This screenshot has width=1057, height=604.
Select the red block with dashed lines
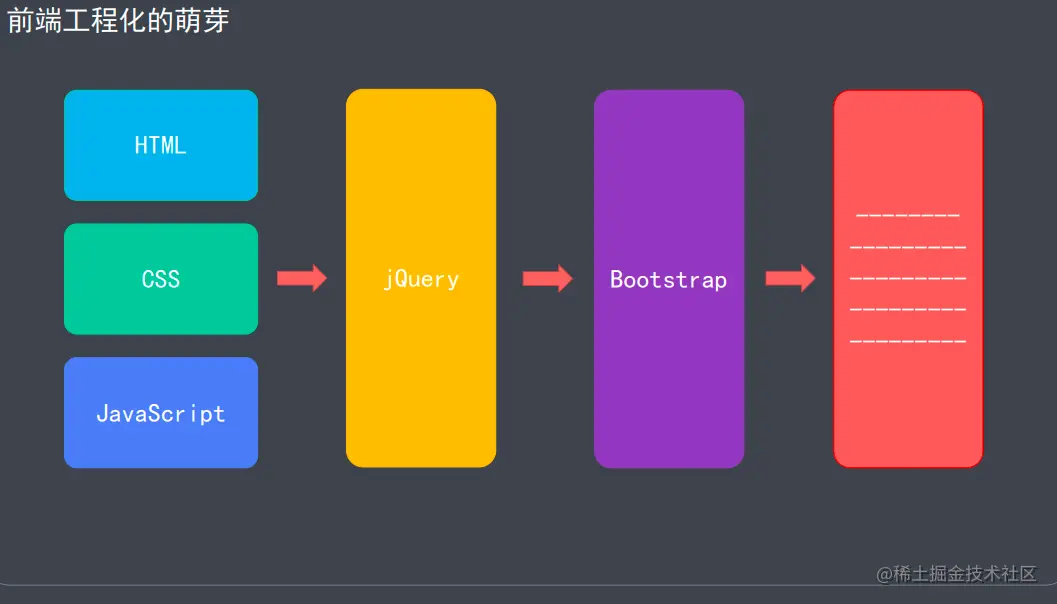tap(908, 278)
